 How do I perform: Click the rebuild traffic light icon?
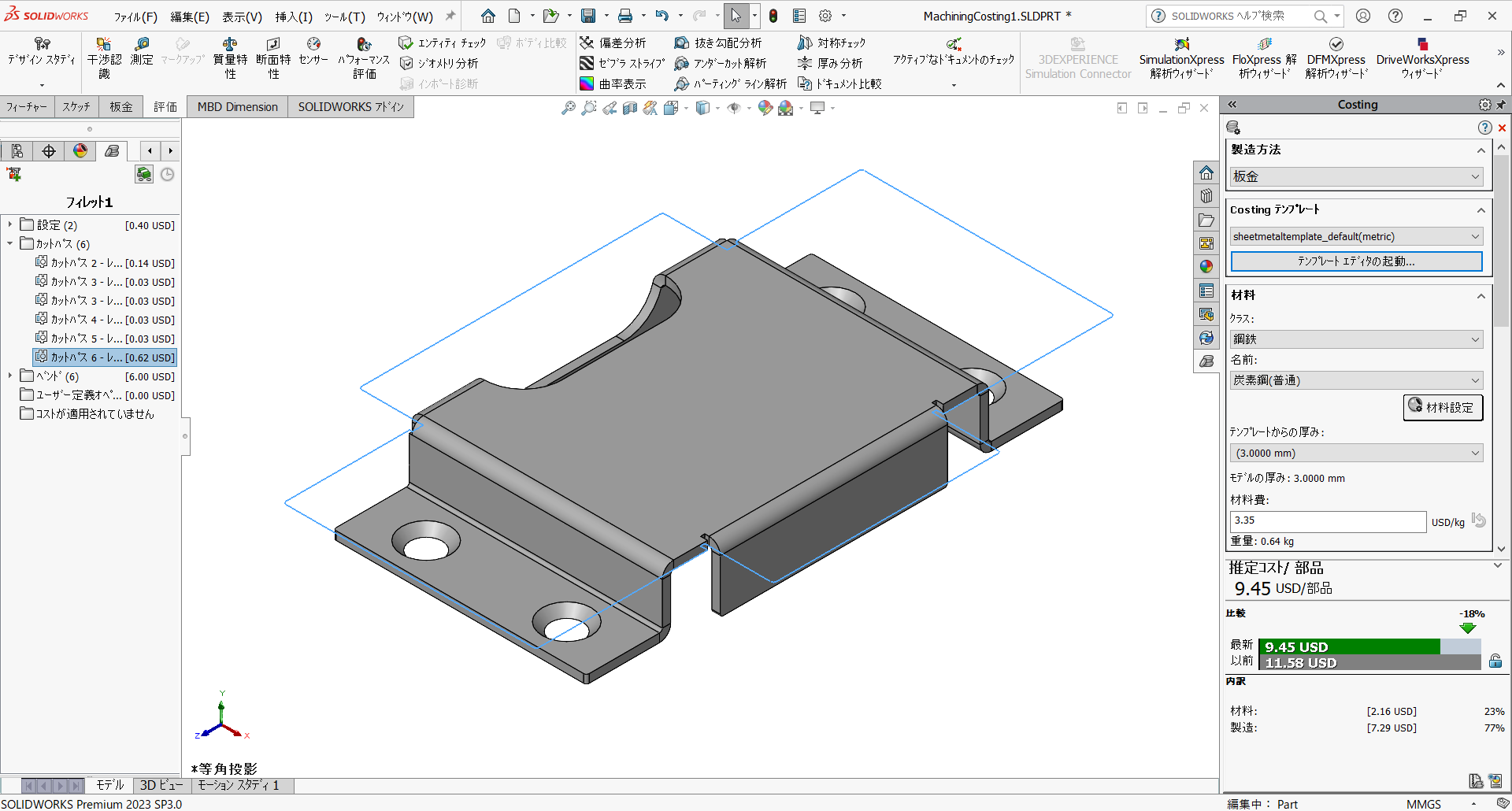click(x=773, y=16)
